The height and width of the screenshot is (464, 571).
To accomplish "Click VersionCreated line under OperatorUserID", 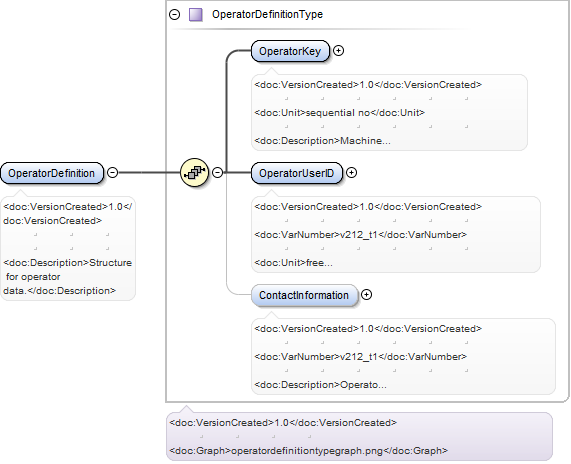I will pos(368,207).
